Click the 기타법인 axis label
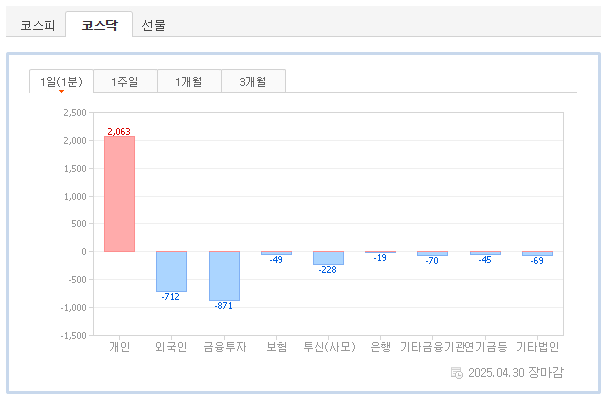 537,347
